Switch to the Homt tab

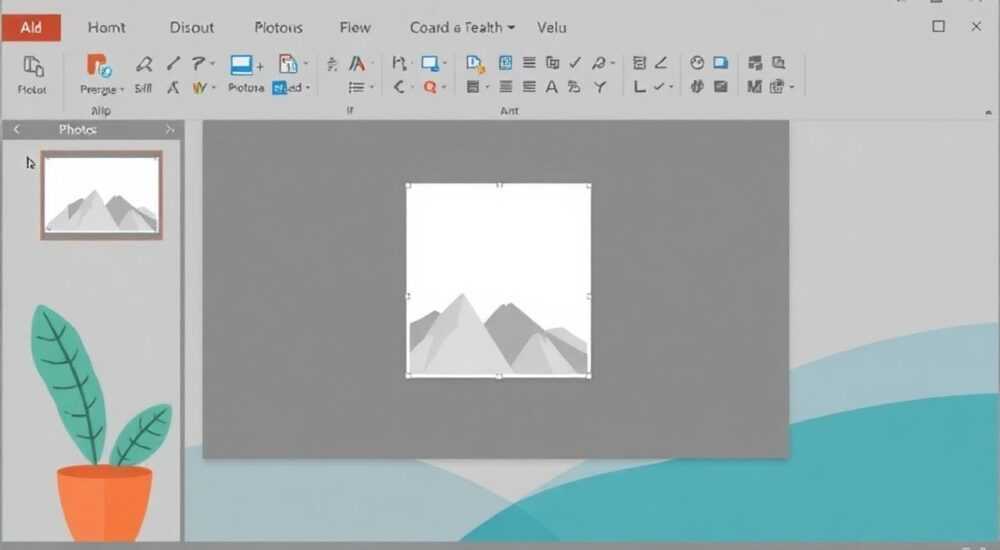click(107, 27)
